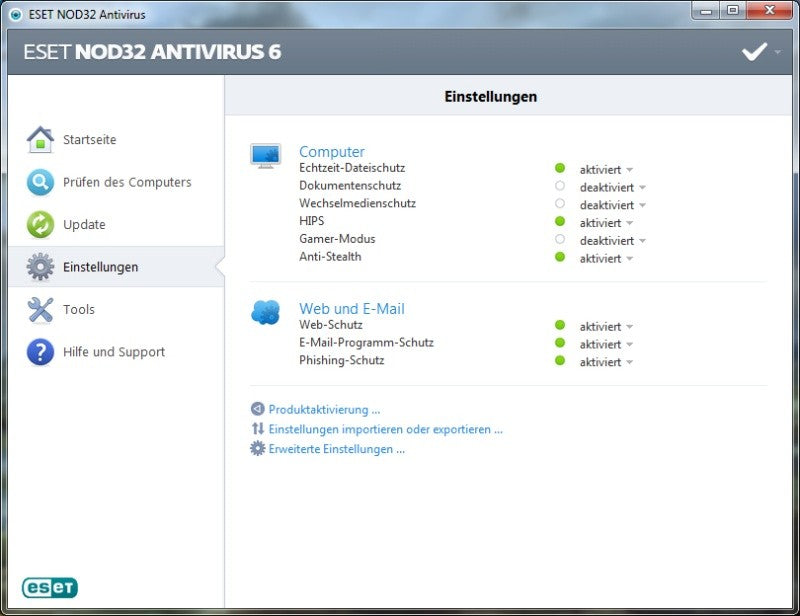Click the Produktaktivierung link
This screenshot has width=800, height=616.
(x=324, y=409)
